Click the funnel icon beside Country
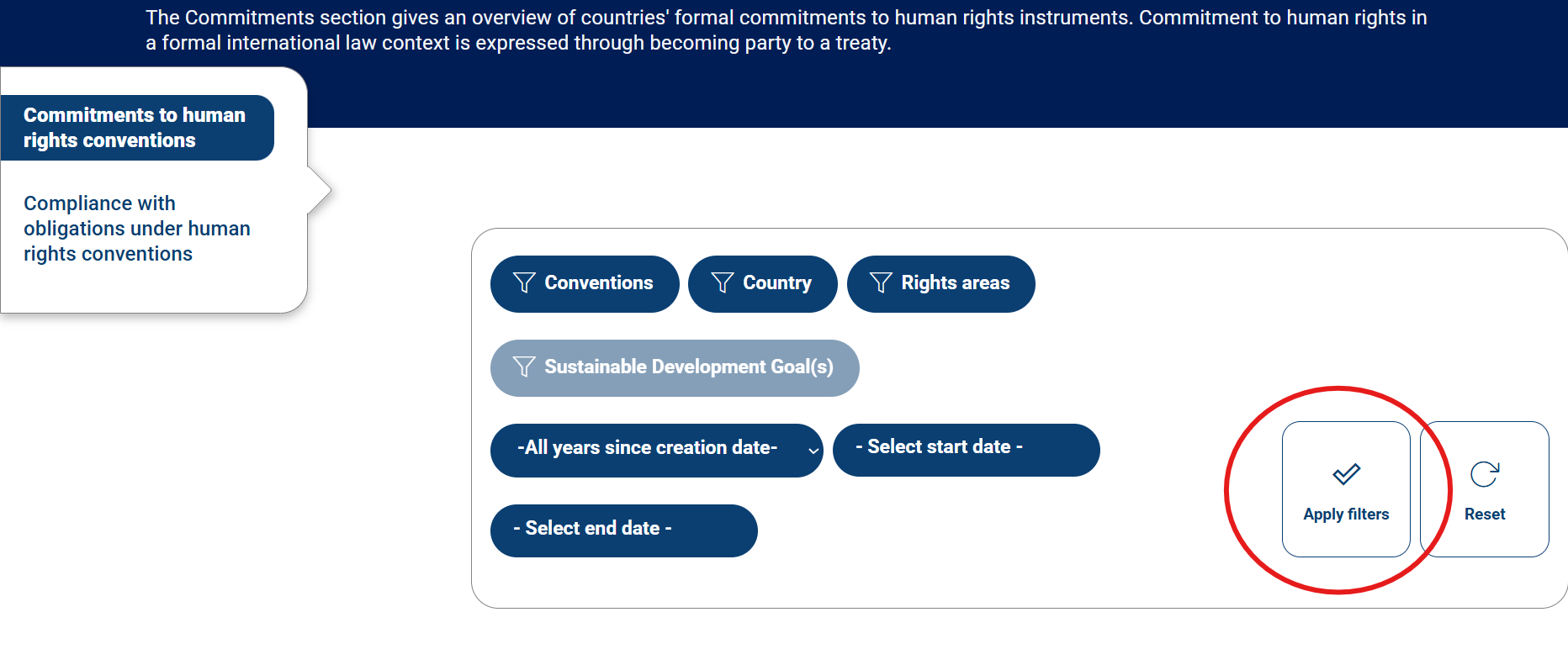1568x649 pixels. [723, 283]
